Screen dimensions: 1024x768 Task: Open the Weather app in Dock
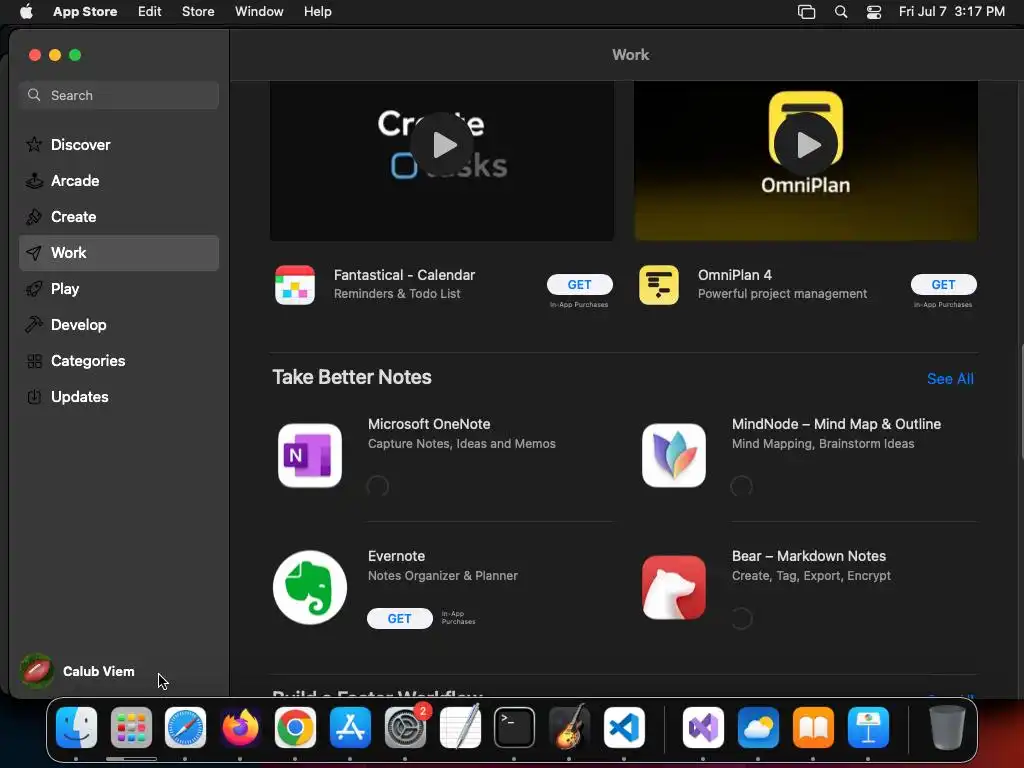[758, 727]
